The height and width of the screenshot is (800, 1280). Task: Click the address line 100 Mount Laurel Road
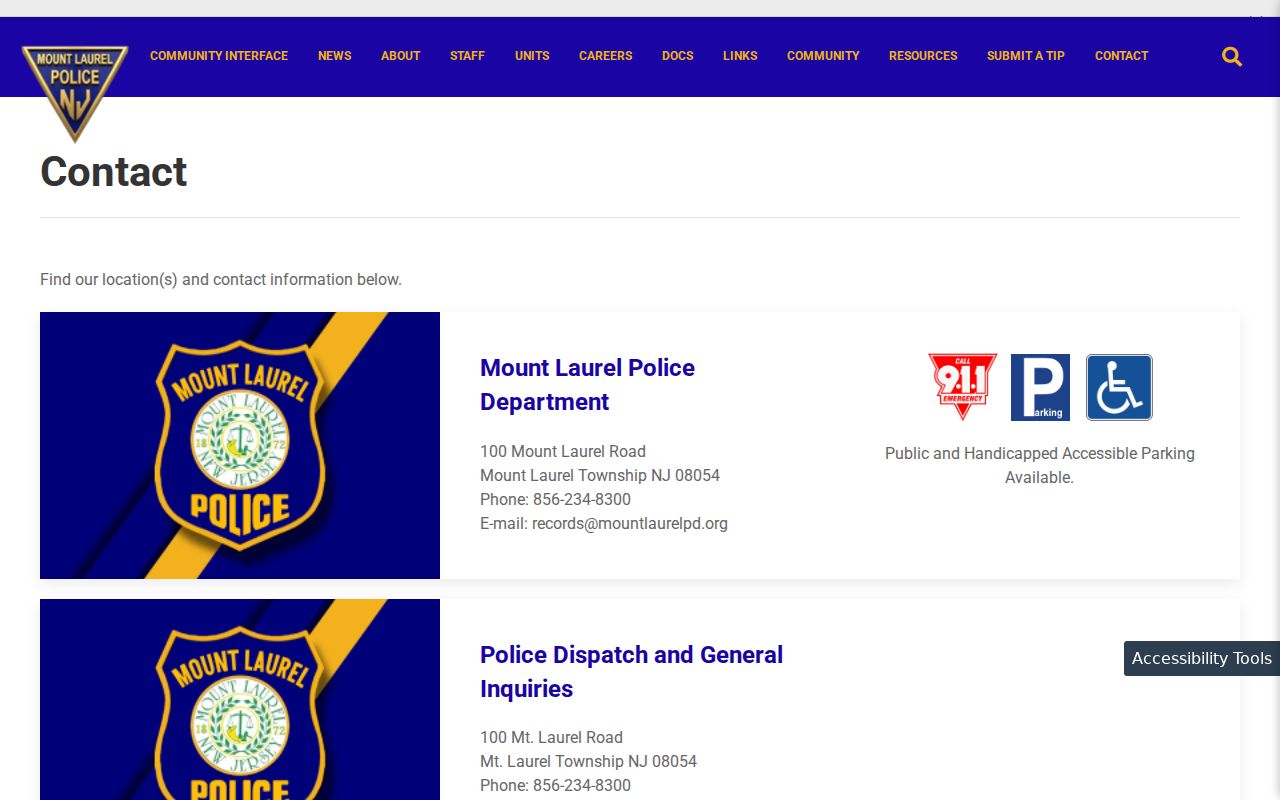[563, 451]
